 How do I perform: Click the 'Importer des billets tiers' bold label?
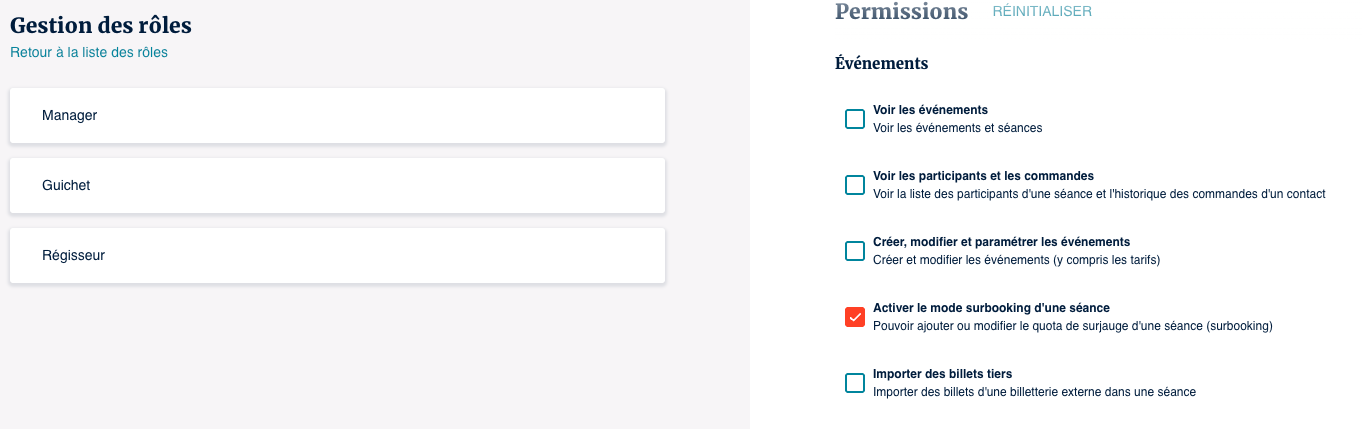pos(942,374)
